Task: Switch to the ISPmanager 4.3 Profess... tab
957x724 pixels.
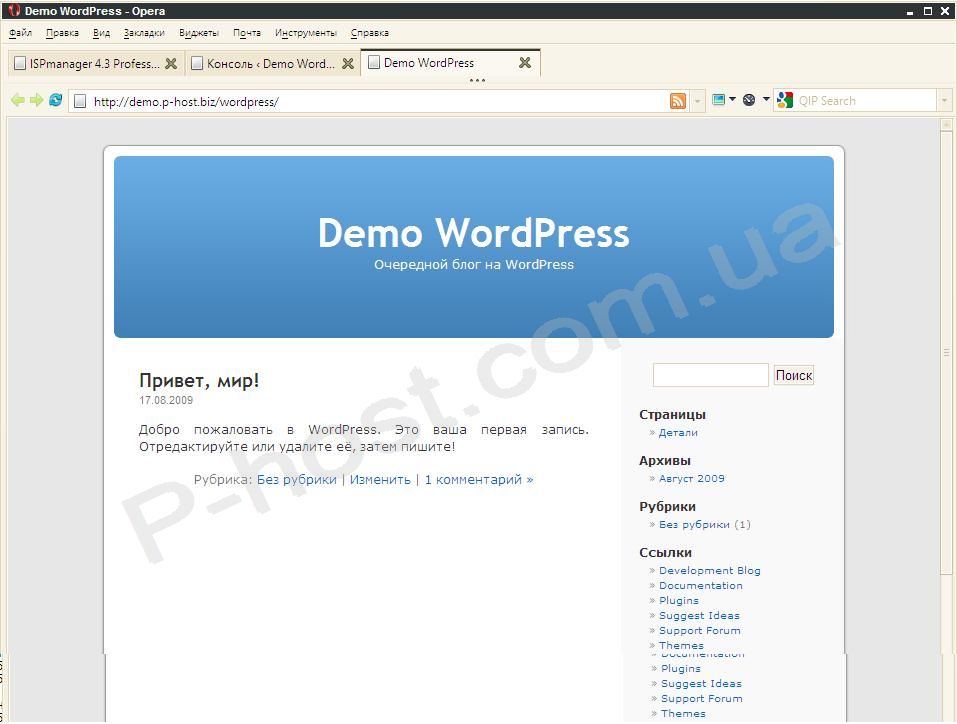Action: click(95, 63)
